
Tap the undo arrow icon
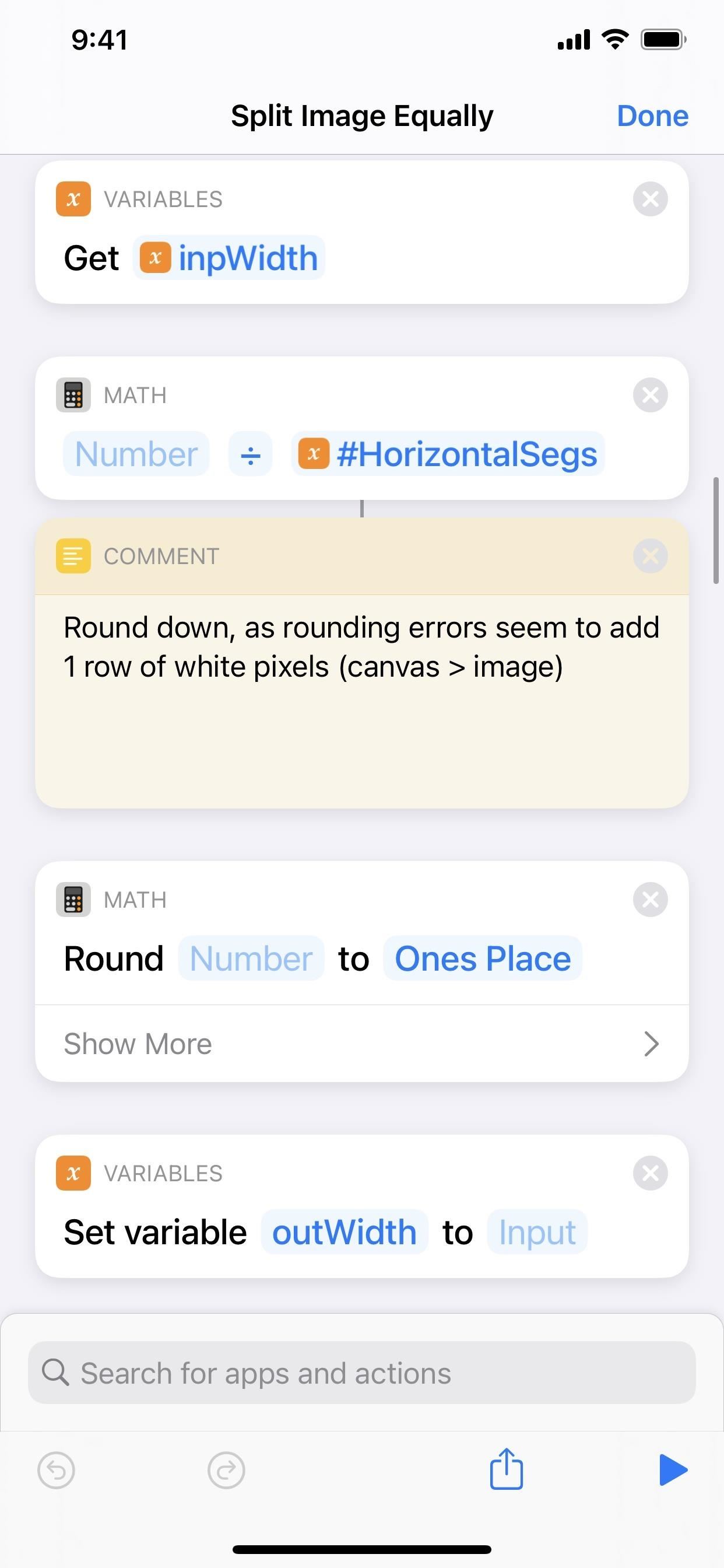(56, 1471)
